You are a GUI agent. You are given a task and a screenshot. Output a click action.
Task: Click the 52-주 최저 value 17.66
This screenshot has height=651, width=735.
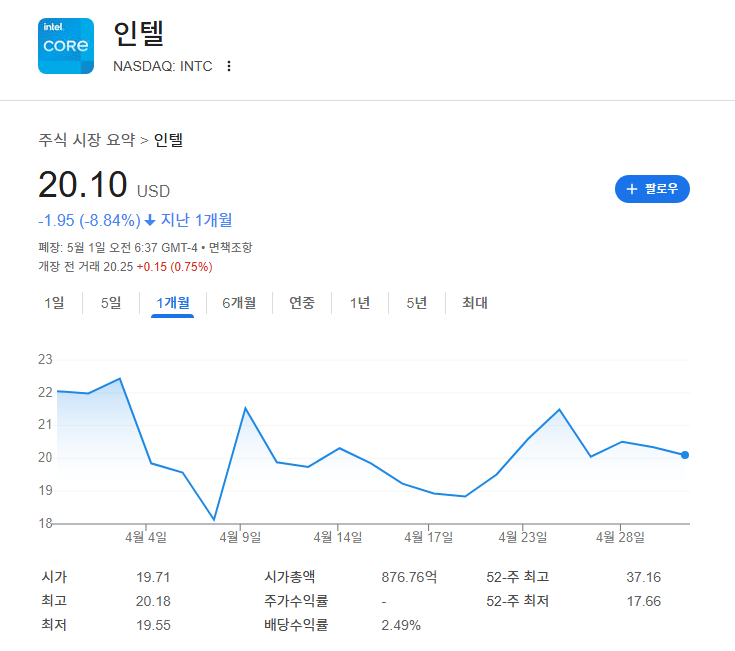point(644,601)
